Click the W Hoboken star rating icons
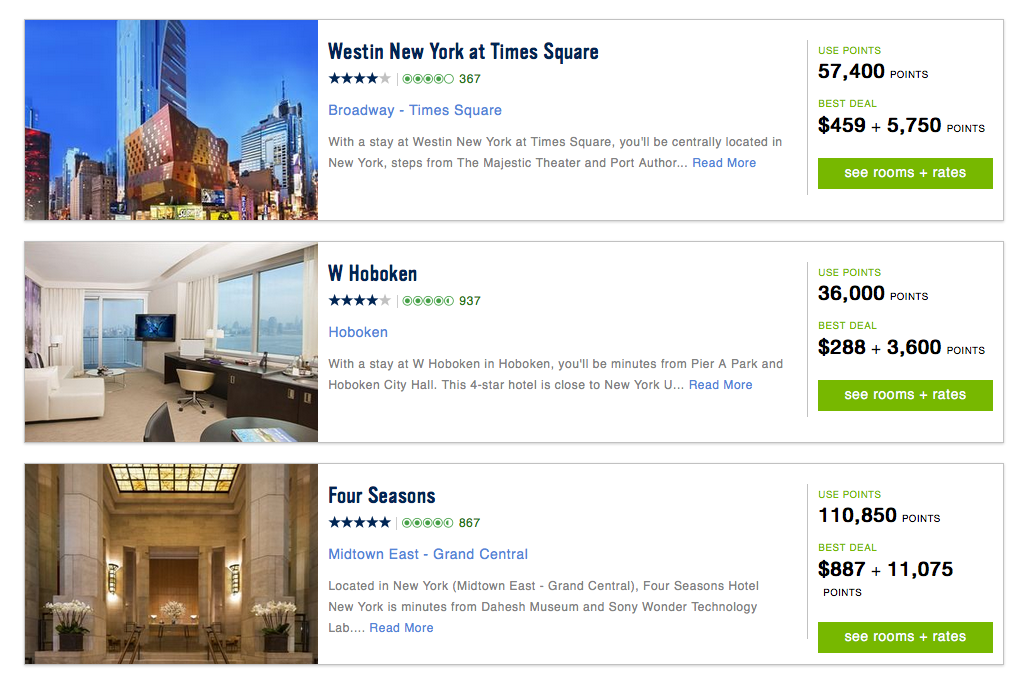Screen dimensions: 1027x674 tap(359, 301)
